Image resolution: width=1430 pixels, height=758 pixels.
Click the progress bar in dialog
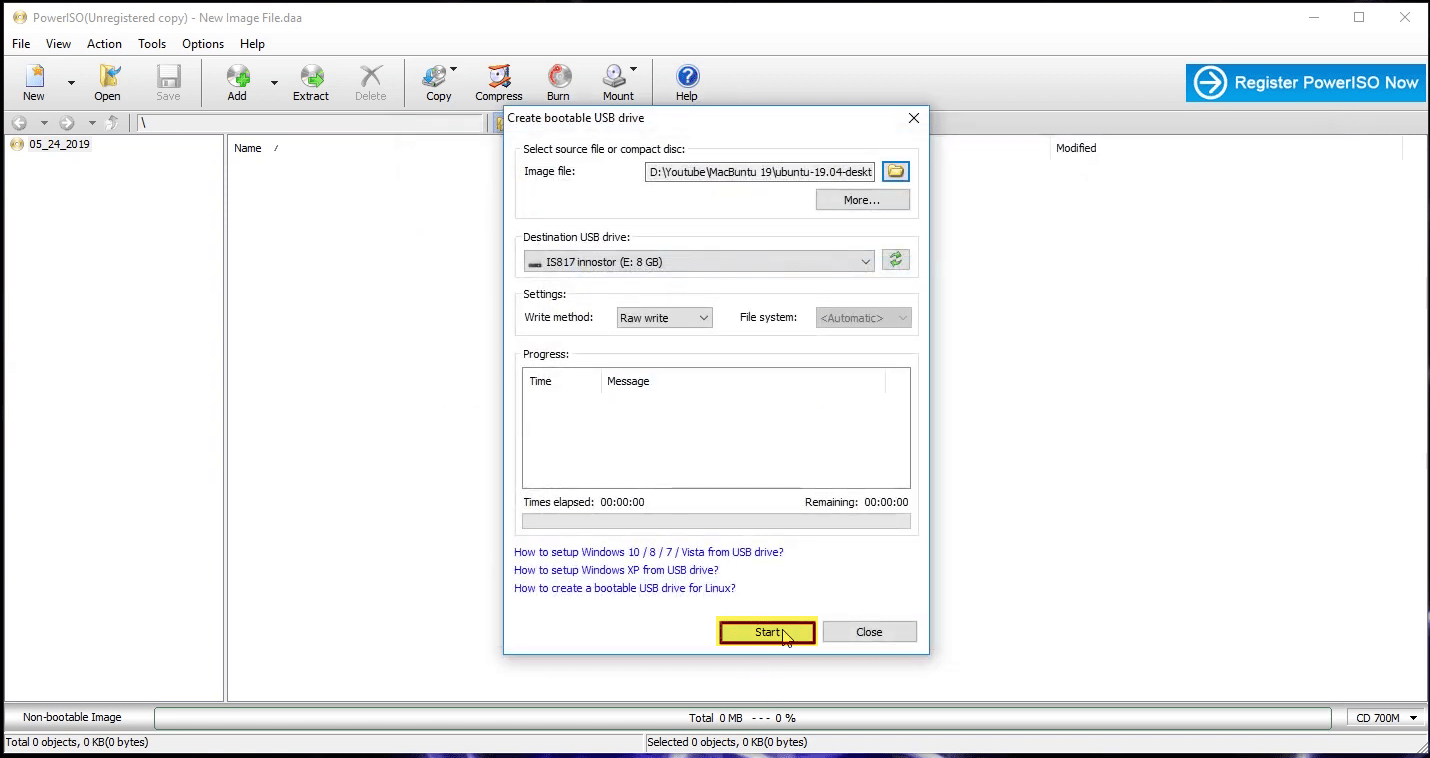point(716,521)
